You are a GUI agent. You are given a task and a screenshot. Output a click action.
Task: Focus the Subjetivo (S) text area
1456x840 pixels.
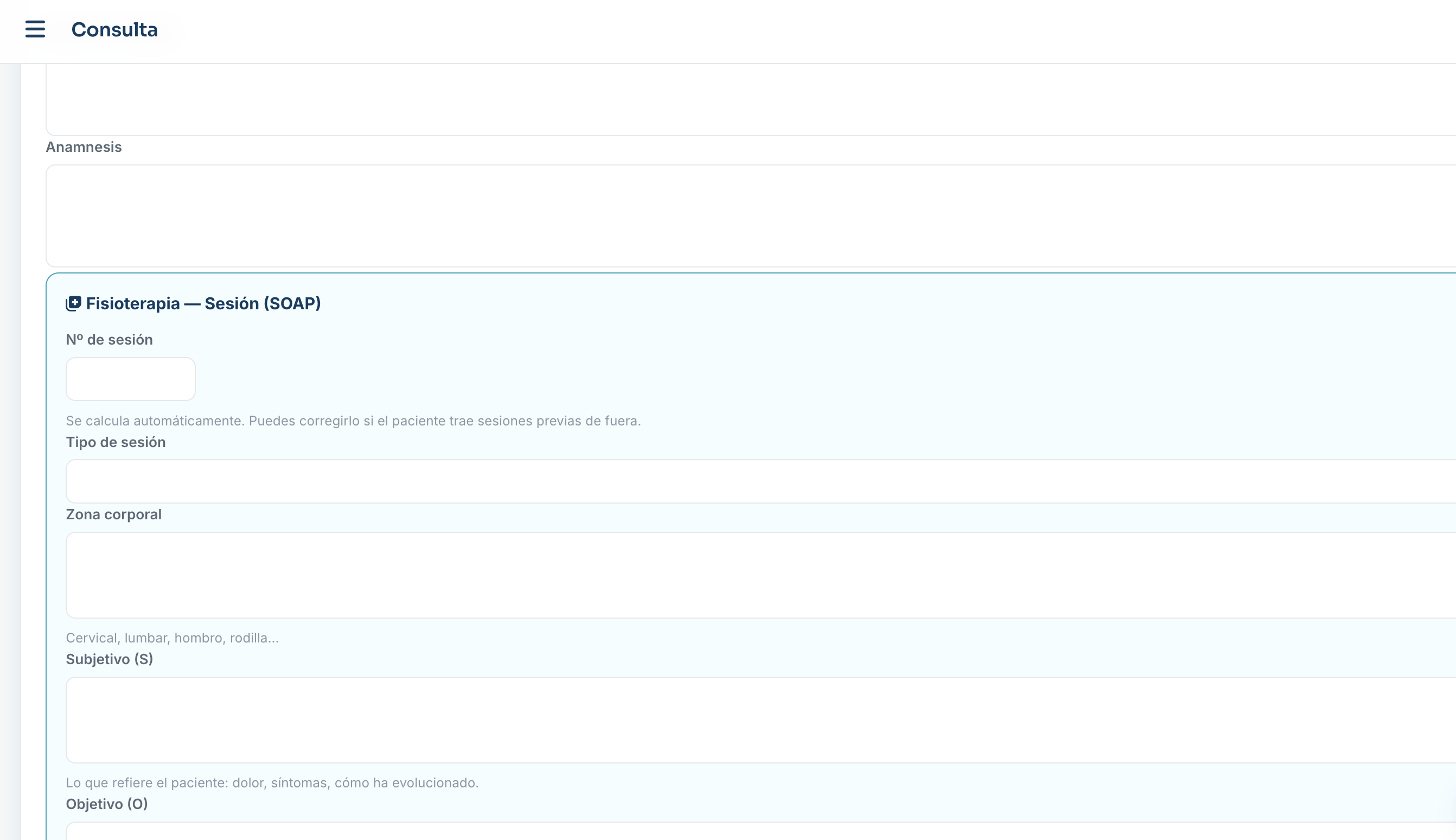pyautogui.click(x=761, y=720)
